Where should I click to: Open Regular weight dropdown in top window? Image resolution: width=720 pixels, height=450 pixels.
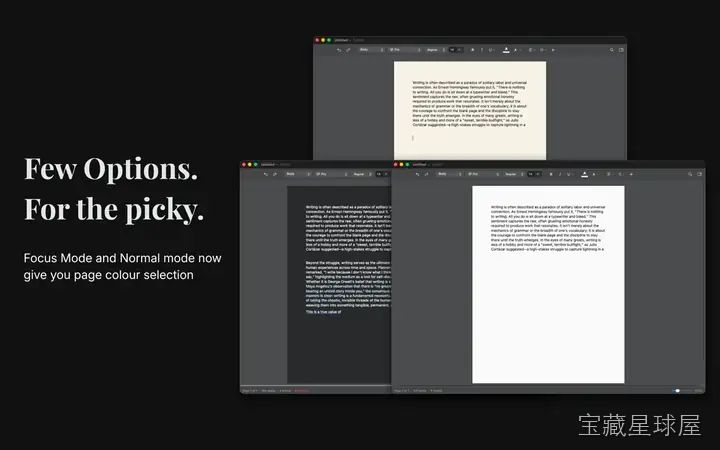point(436,50)
